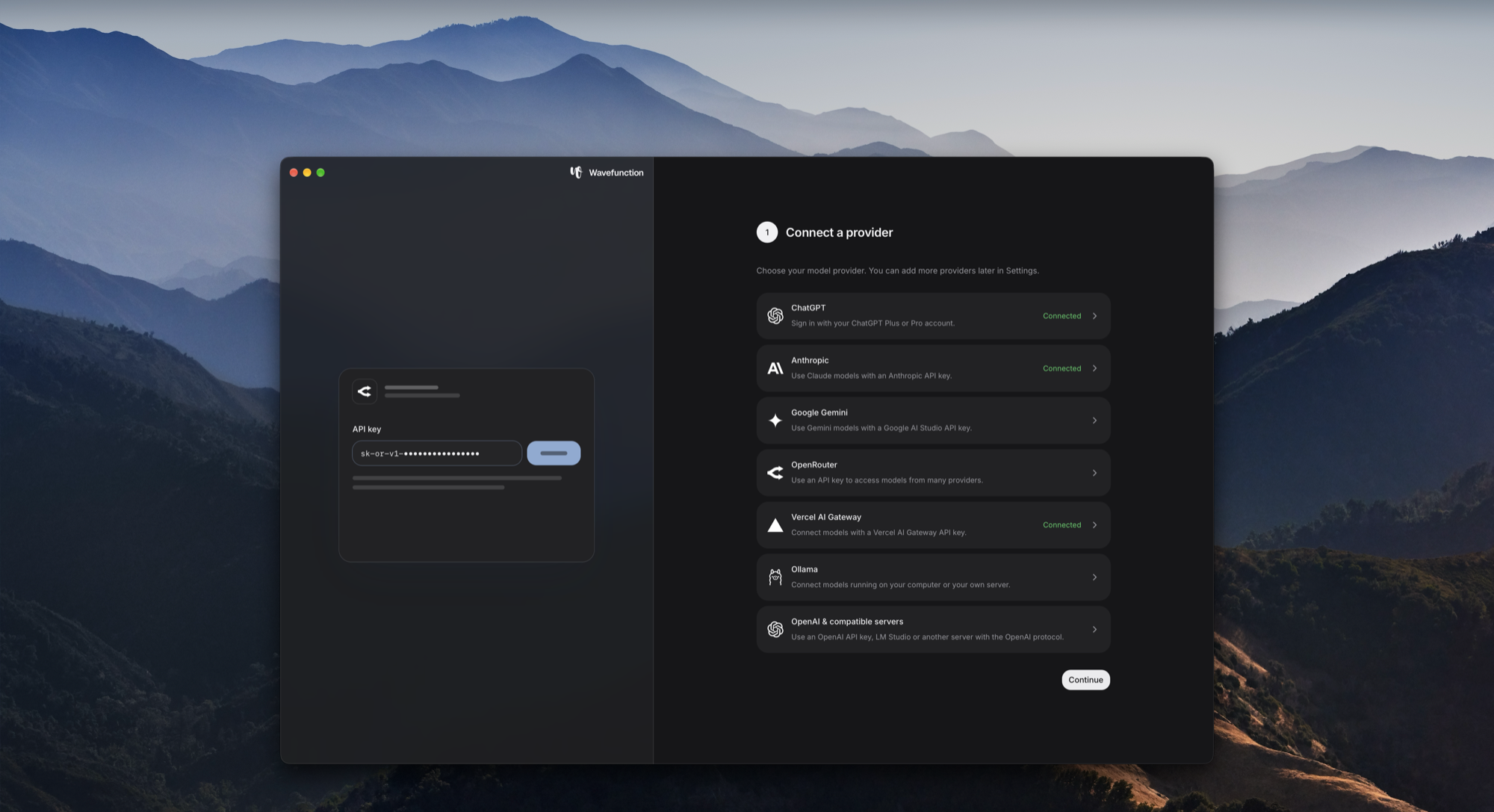Click the 'Connect a provider' heading
The image size is (1494, 812).
839,232
